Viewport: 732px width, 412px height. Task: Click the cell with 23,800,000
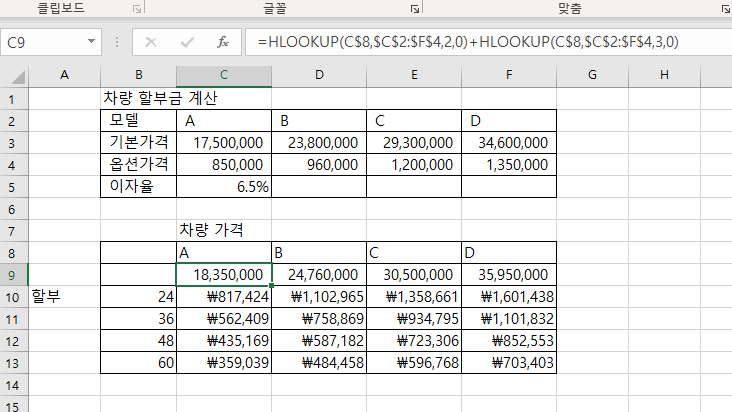pos(319,143)
